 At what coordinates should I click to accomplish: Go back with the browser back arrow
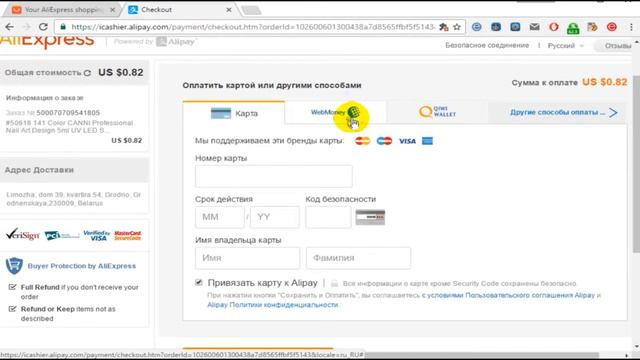pos(9,27)
